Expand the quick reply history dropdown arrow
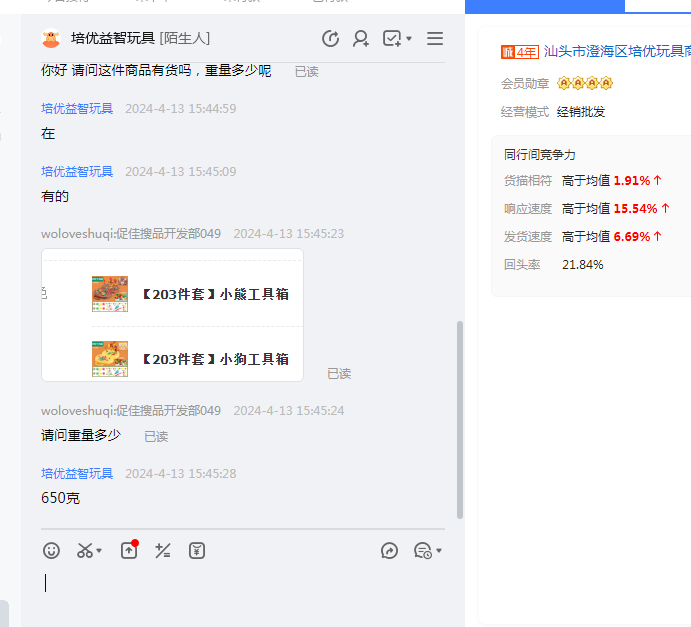The height and width of the screenshot is (627, 691). [x=439, y=551]
